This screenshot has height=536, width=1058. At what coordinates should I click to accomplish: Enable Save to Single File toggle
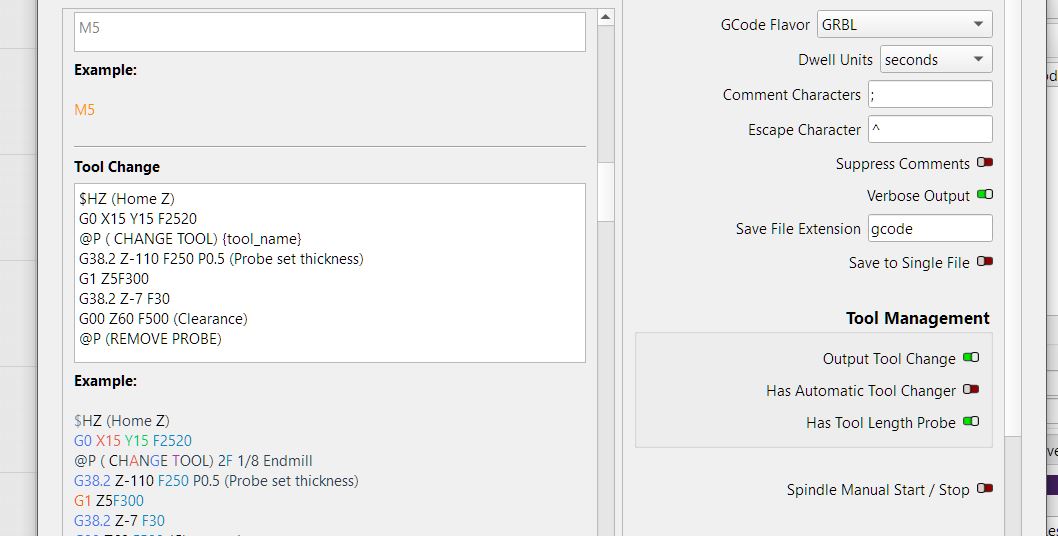(x=985, y=262)
